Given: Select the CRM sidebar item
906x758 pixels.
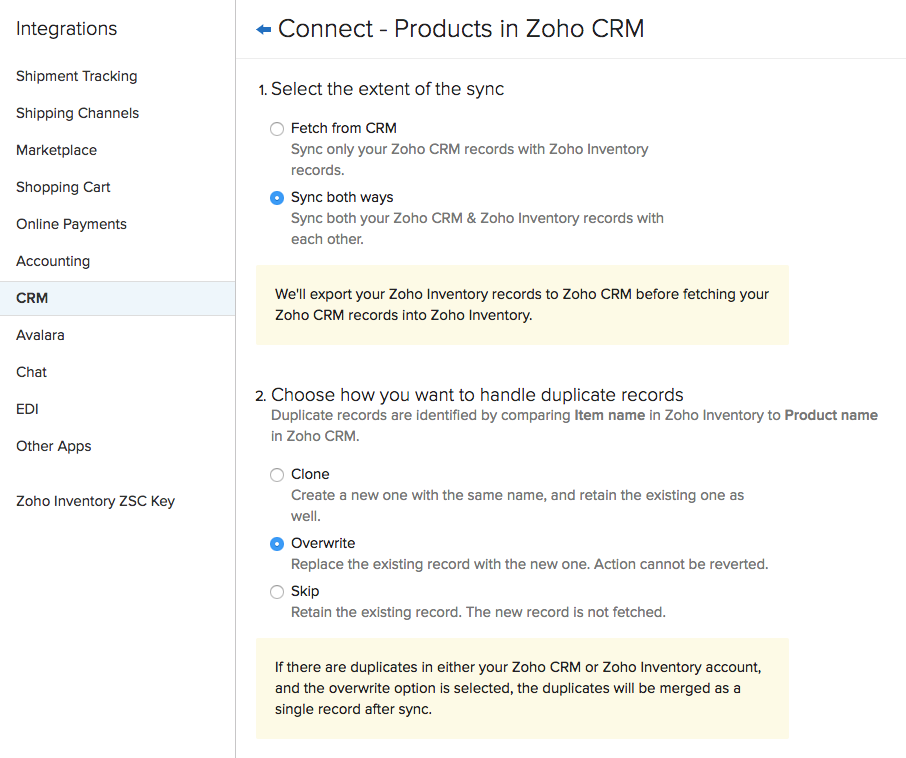Looking at the screenshot, I should (x=32, y=298).
